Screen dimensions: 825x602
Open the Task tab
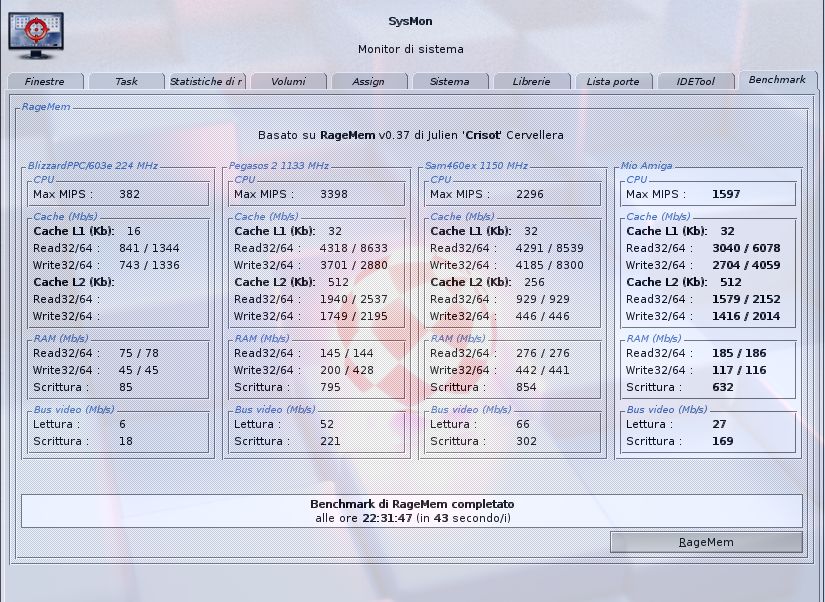pyautogui.click(x=126, y=81)
